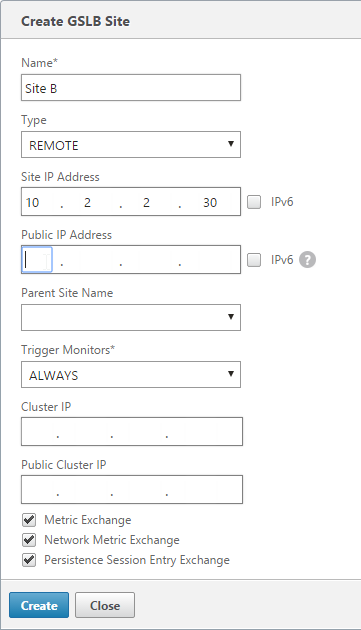Open the Type dropdown showing REMOTE

[x=131, y=144]
